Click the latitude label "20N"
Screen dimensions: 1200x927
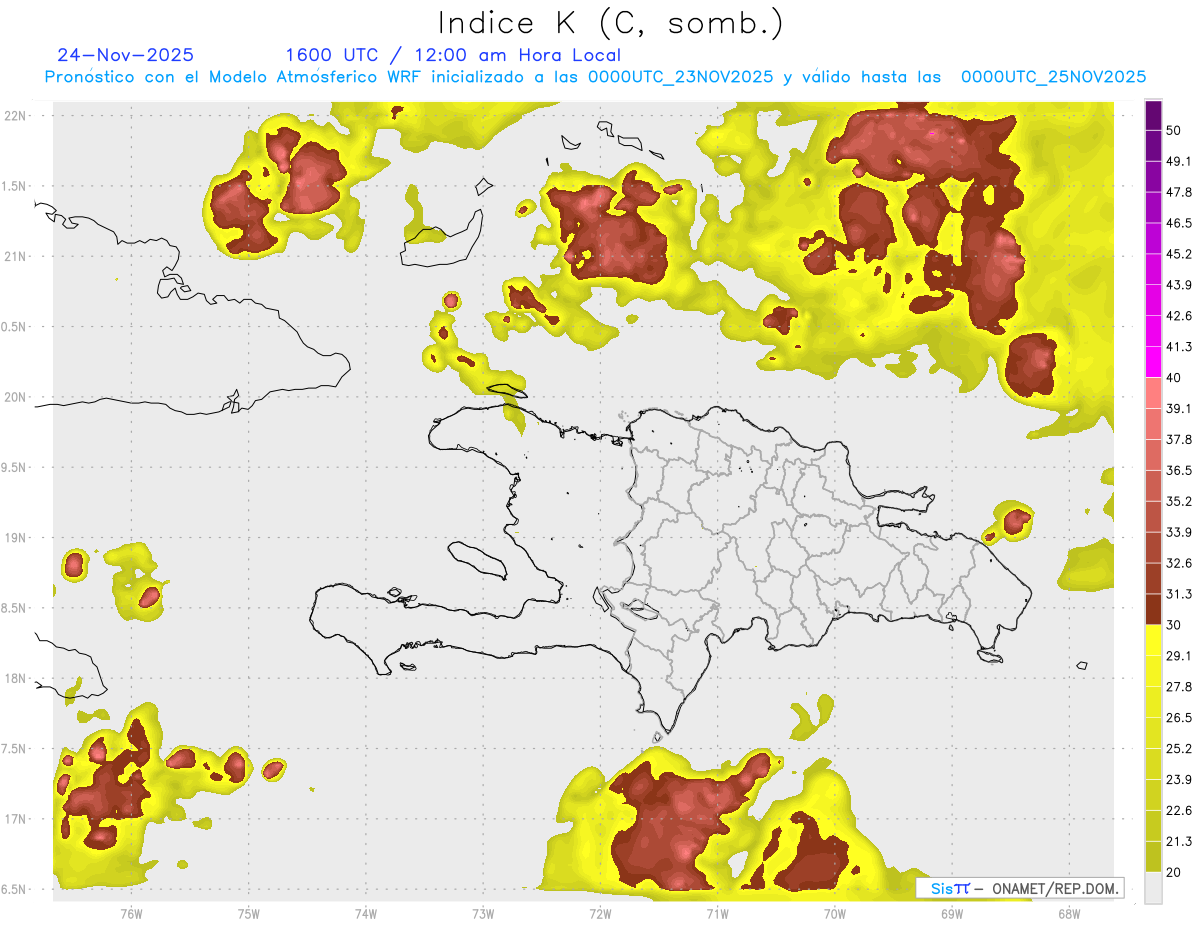point(15,397)
